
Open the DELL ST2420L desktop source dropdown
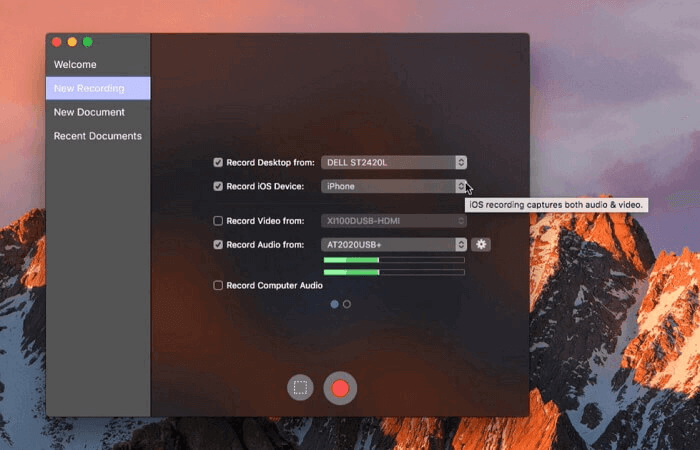(394, 162)
